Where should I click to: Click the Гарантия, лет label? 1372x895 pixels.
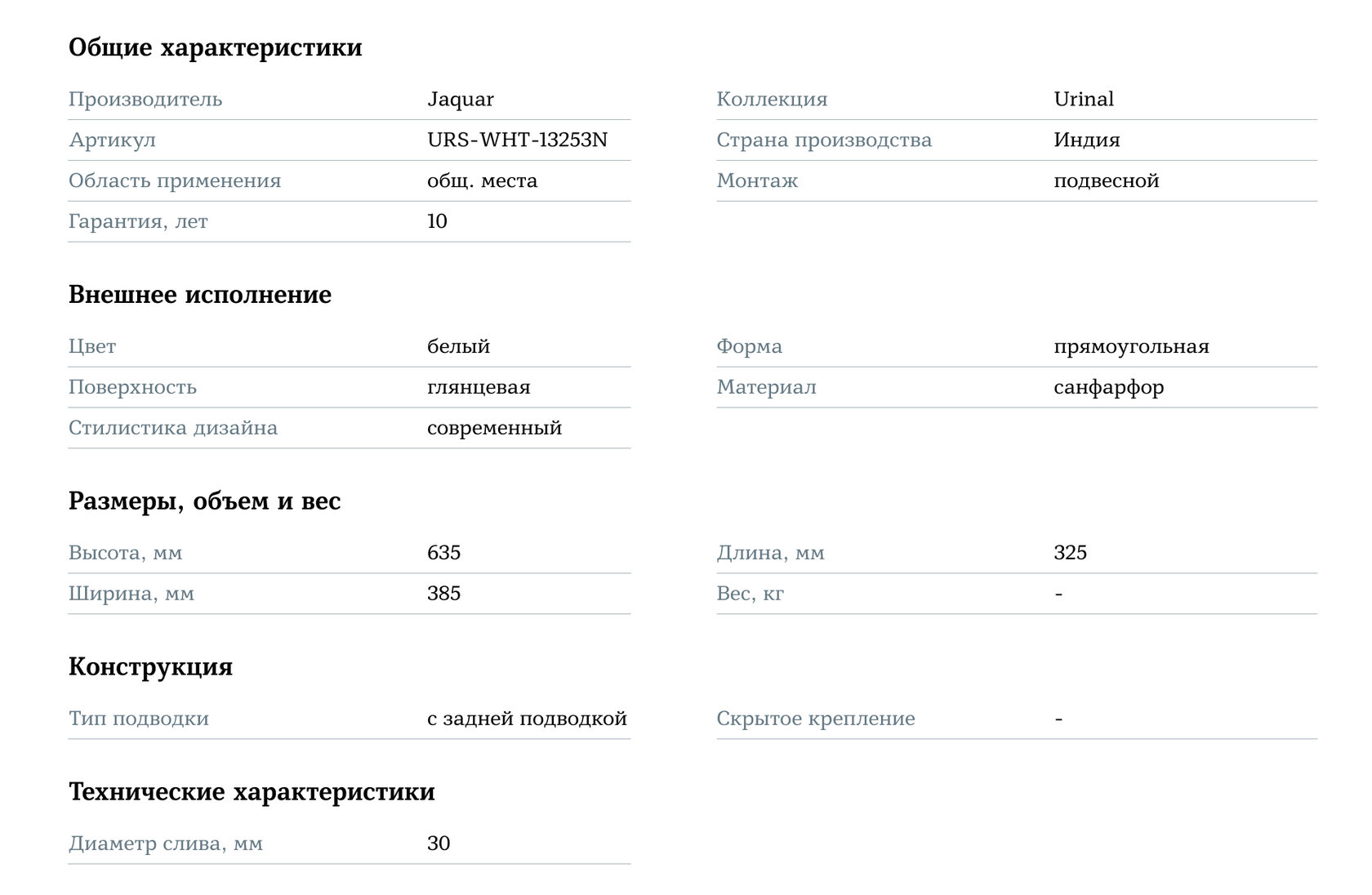click(138, 222)
